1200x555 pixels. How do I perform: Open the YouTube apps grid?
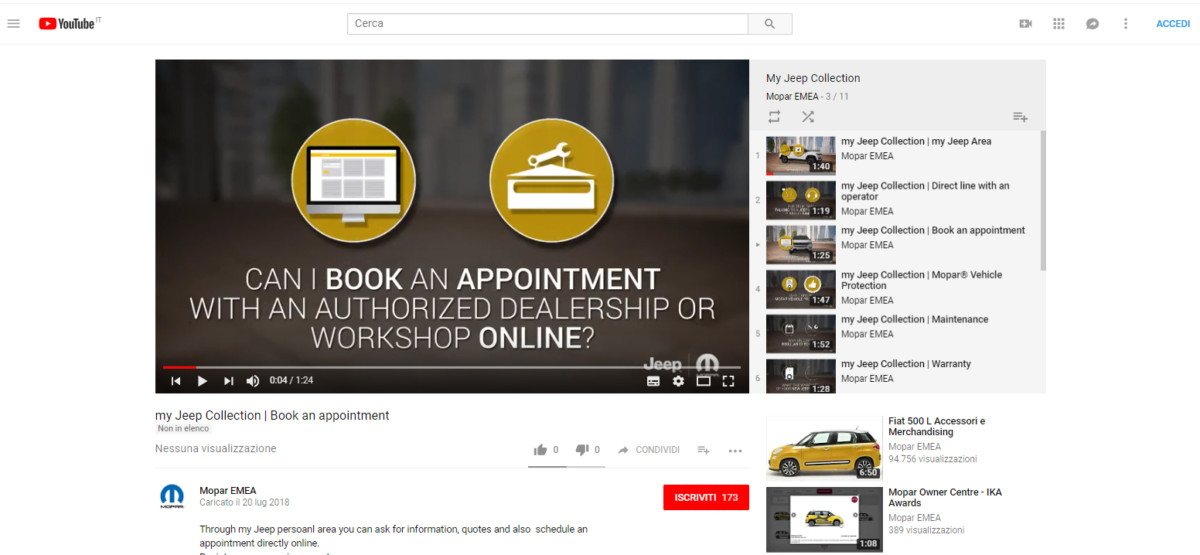click(x=1059, y=24)
